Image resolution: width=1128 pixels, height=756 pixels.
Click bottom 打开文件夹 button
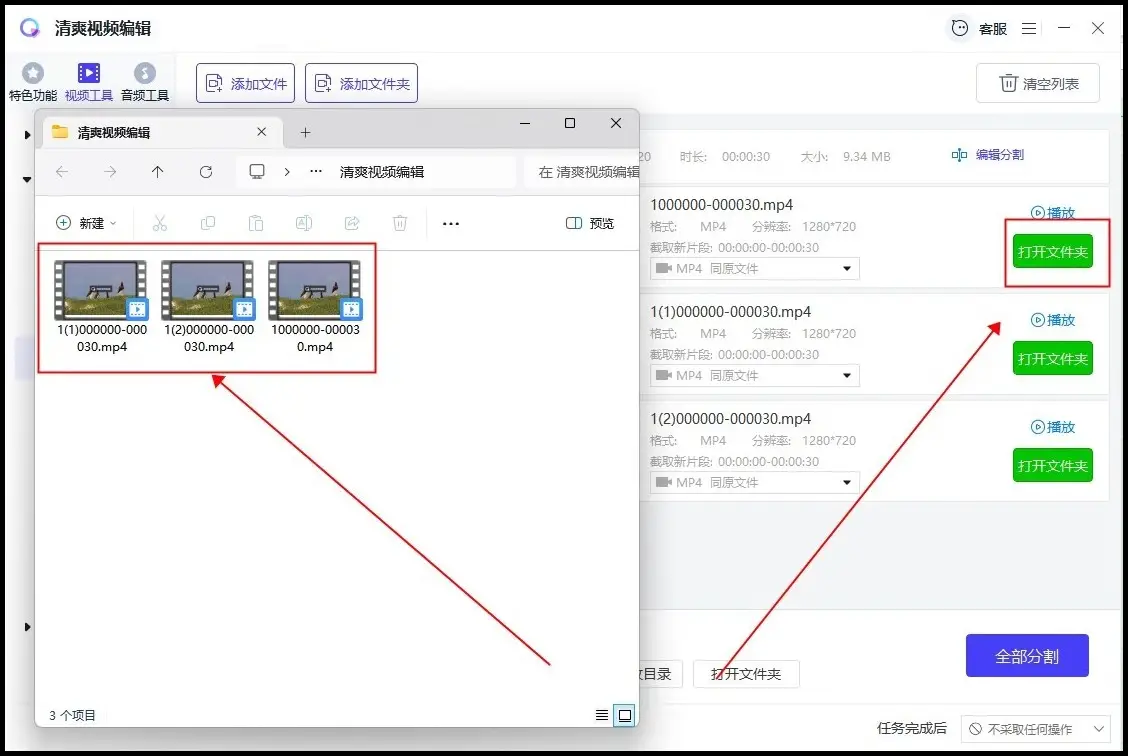pyautogui.click(x=746, y=674)
